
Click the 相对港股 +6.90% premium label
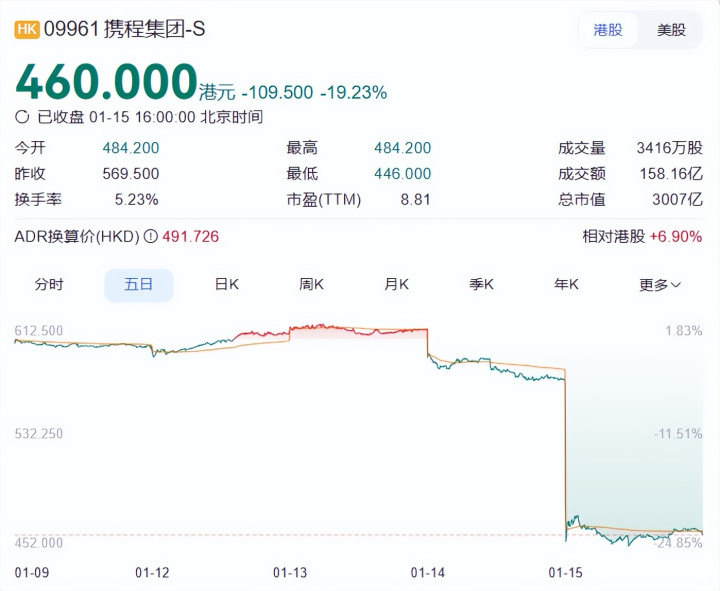[642, 237]
